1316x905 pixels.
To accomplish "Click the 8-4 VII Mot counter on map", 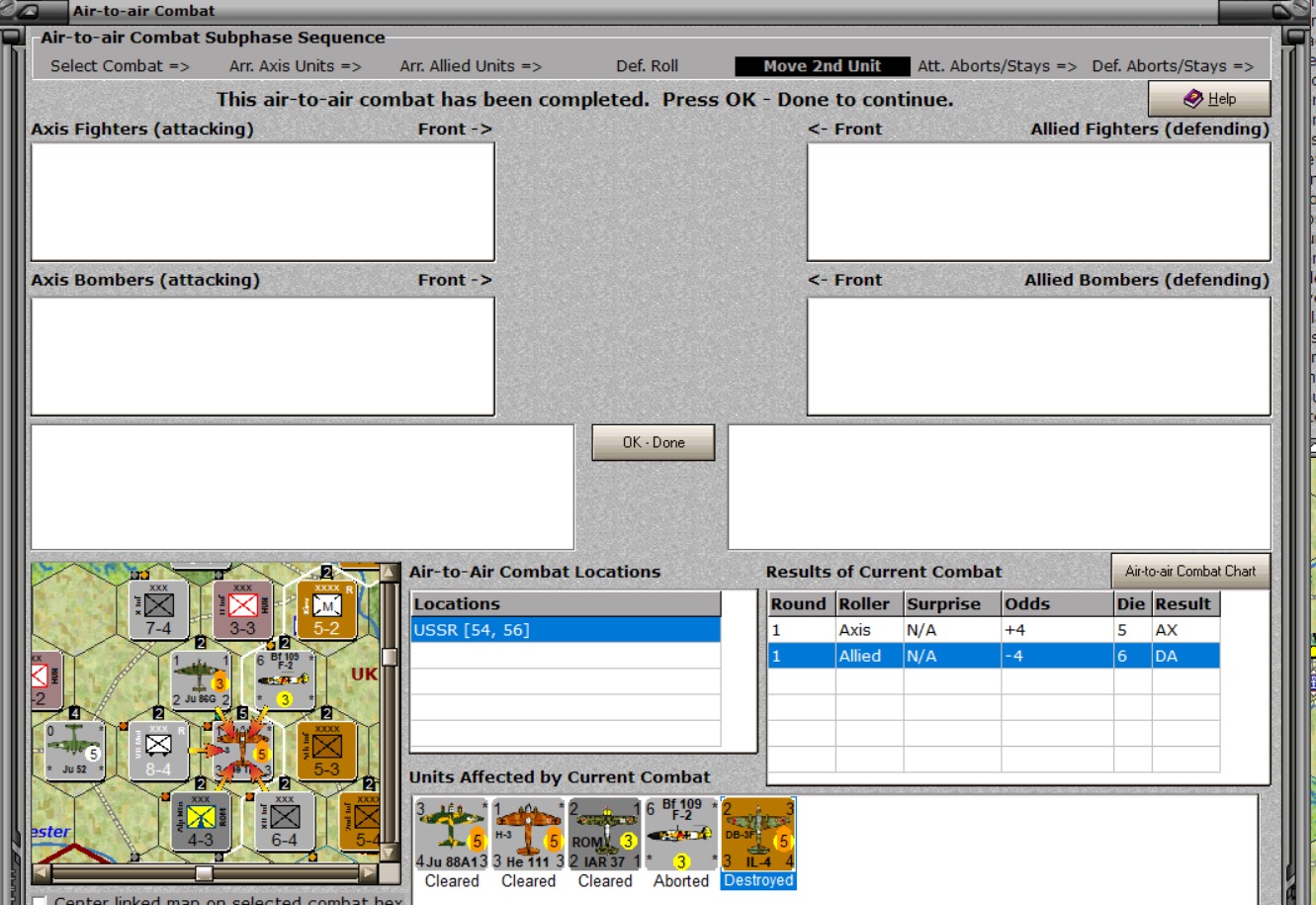I will pos(159,751).
